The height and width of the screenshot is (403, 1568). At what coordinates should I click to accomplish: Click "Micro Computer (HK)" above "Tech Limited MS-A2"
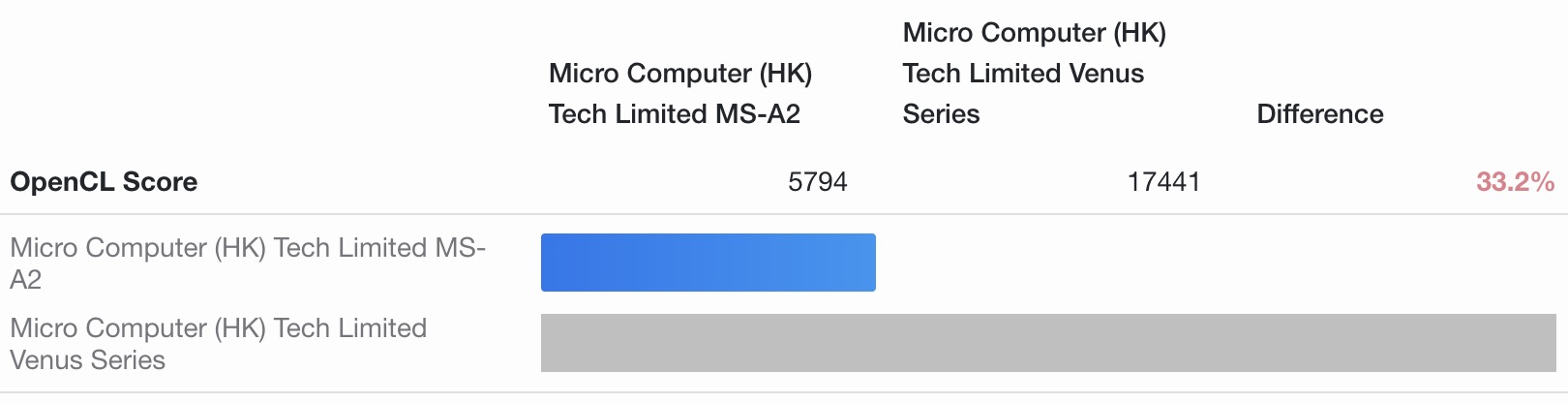point(679,74)
